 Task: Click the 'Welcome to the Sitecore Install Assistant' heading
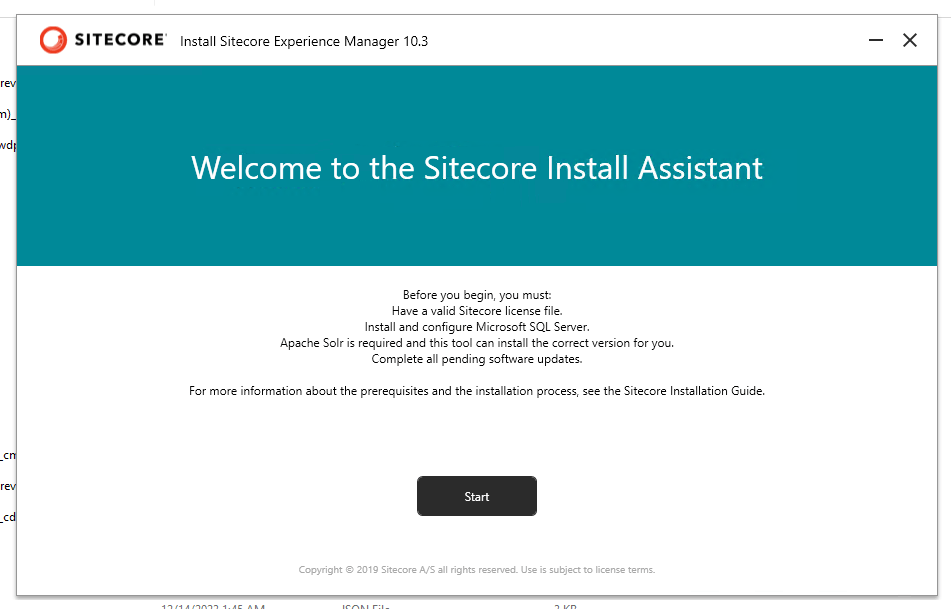pos(477,167)
